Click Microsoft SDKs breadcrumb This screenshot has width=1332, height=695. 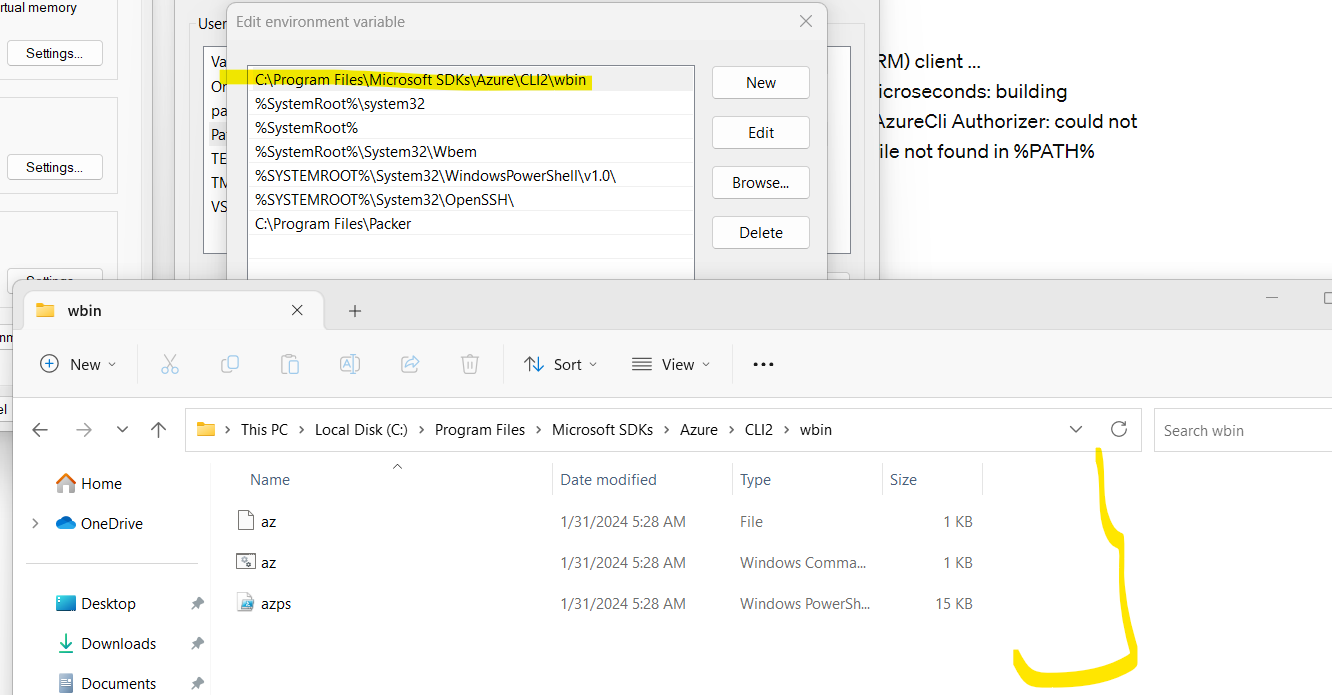(x=603, y=430)
